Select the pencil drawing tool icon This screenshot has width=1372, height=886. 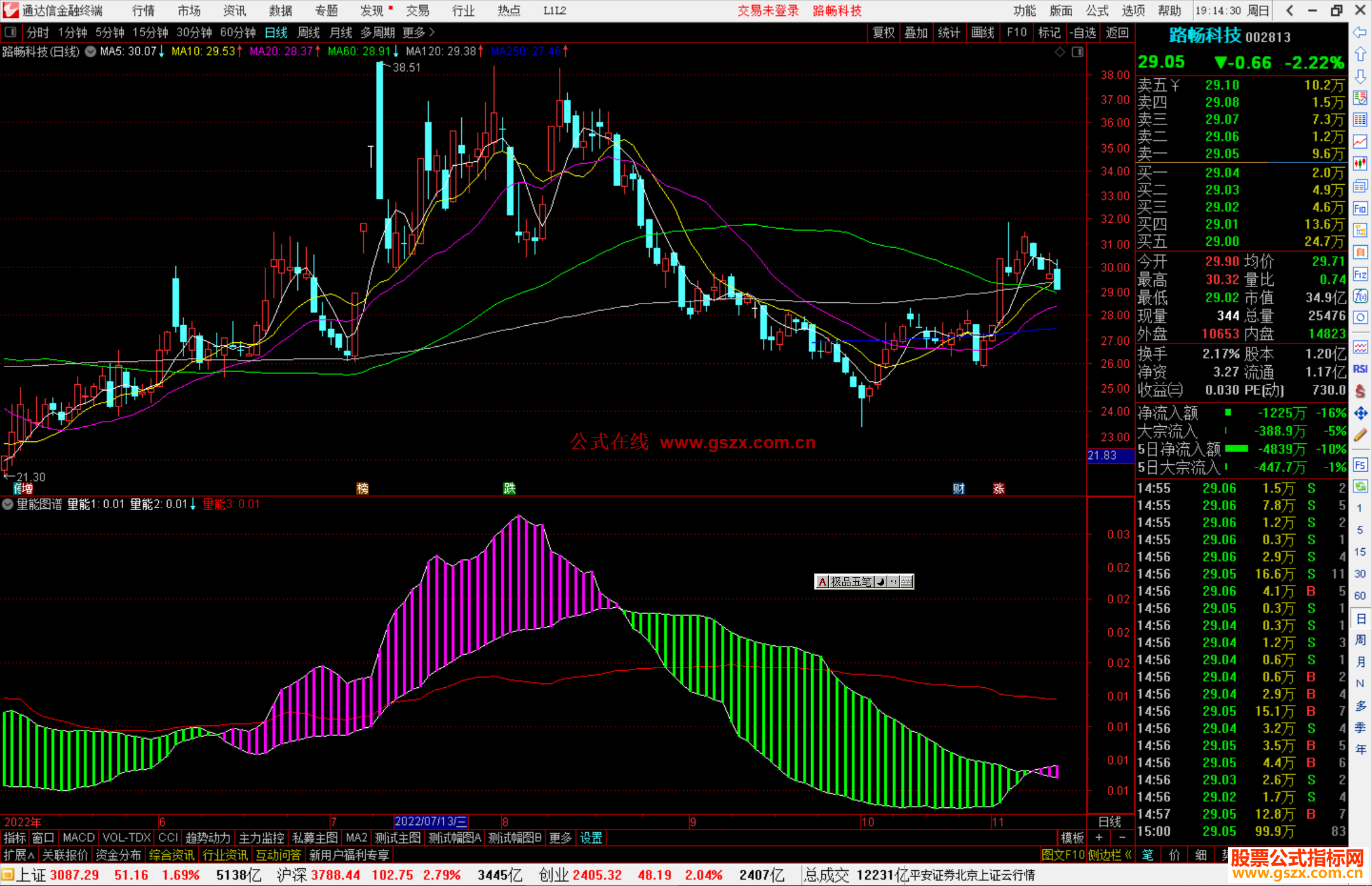pyautogui.click(x=1360, y=435)
